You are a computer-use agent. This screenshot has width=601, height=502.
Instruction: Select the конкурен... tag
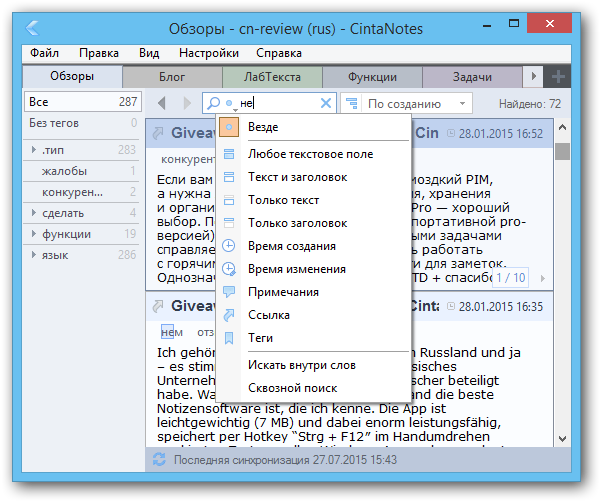(82, 192)
